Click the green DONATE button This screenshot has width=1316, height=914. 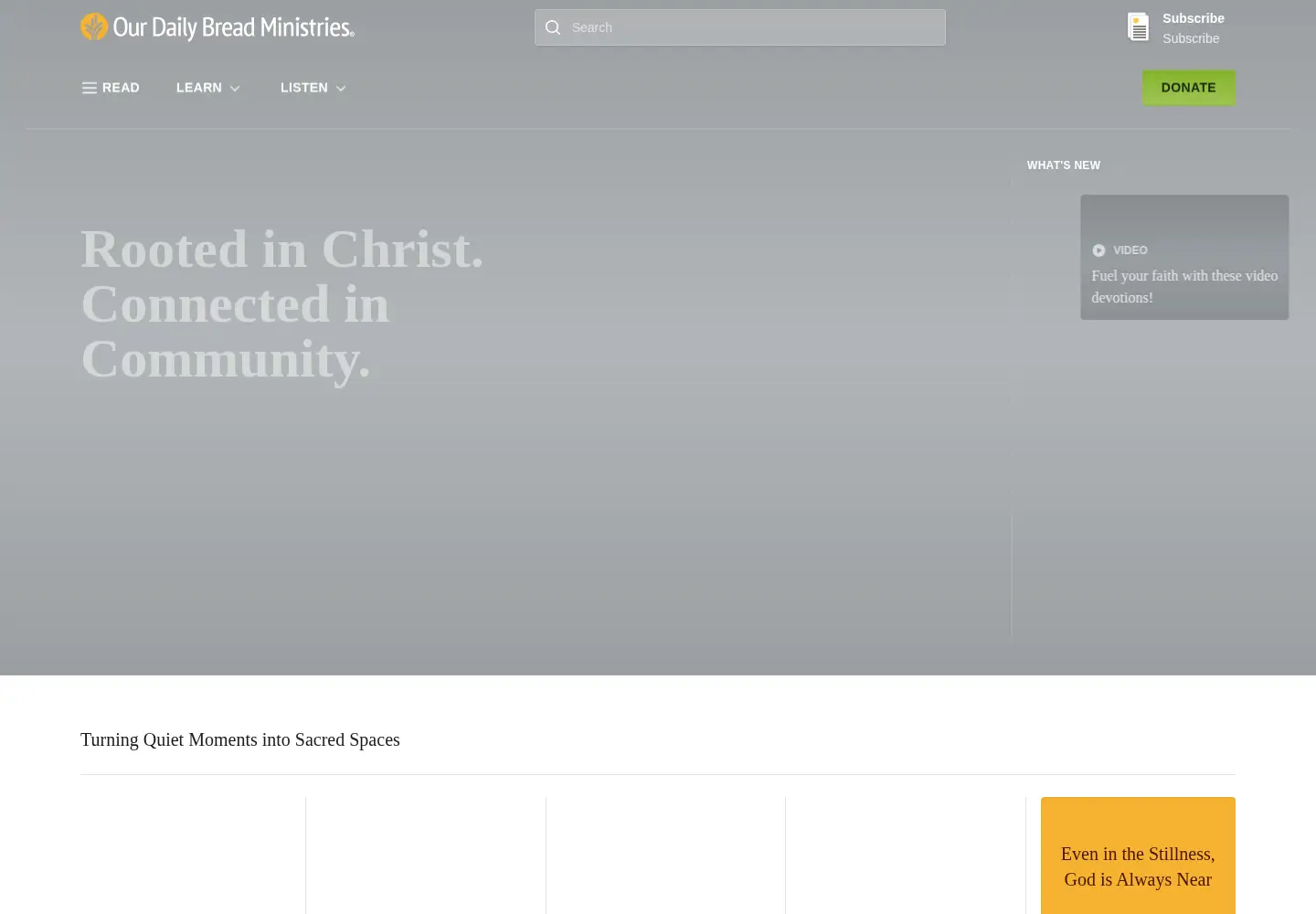pos(1188,88)
